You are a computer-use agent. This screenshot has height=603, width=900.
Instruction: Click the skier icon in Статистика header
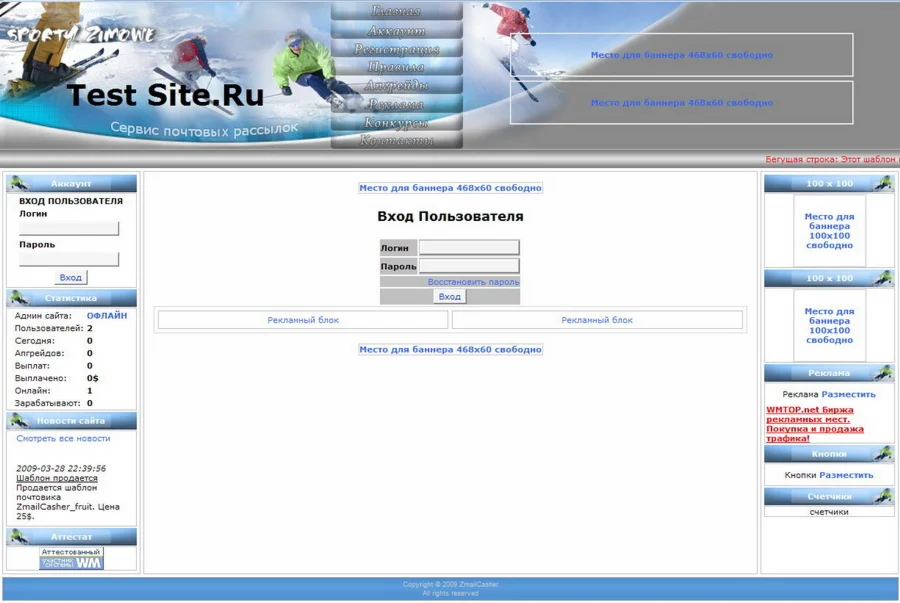pos(20,298)
